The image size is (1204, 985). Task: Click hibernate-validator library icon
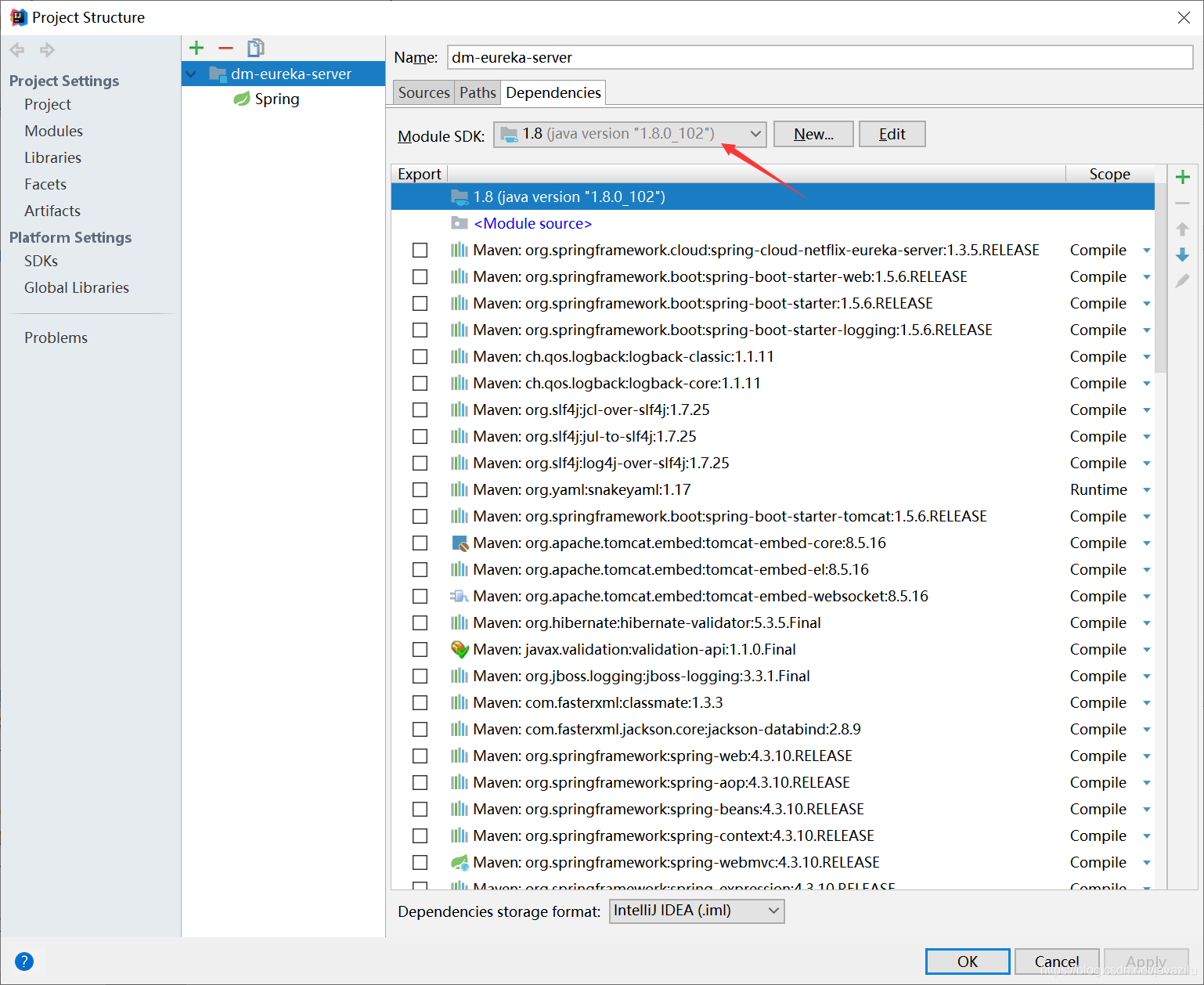click(x=460, y=622)
